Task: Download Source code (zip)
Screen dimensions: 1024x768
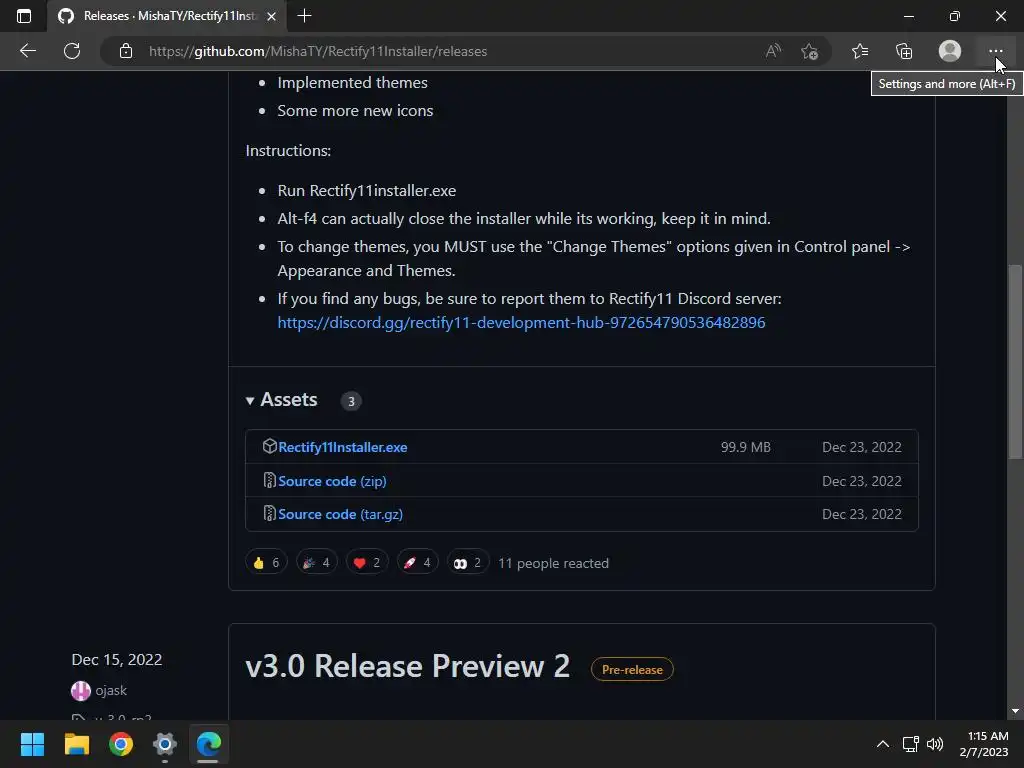Action: tap(332, 481)
